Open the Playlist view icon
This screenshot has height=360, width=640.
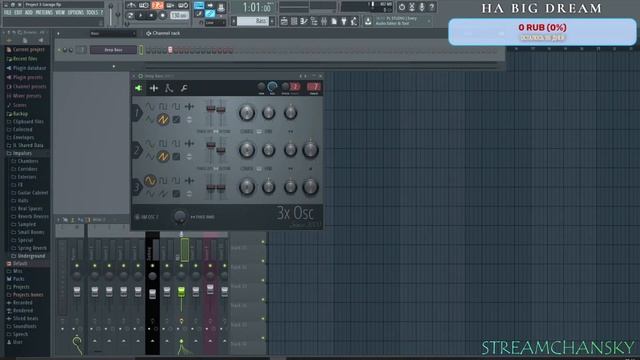click(x=284, y=21)
